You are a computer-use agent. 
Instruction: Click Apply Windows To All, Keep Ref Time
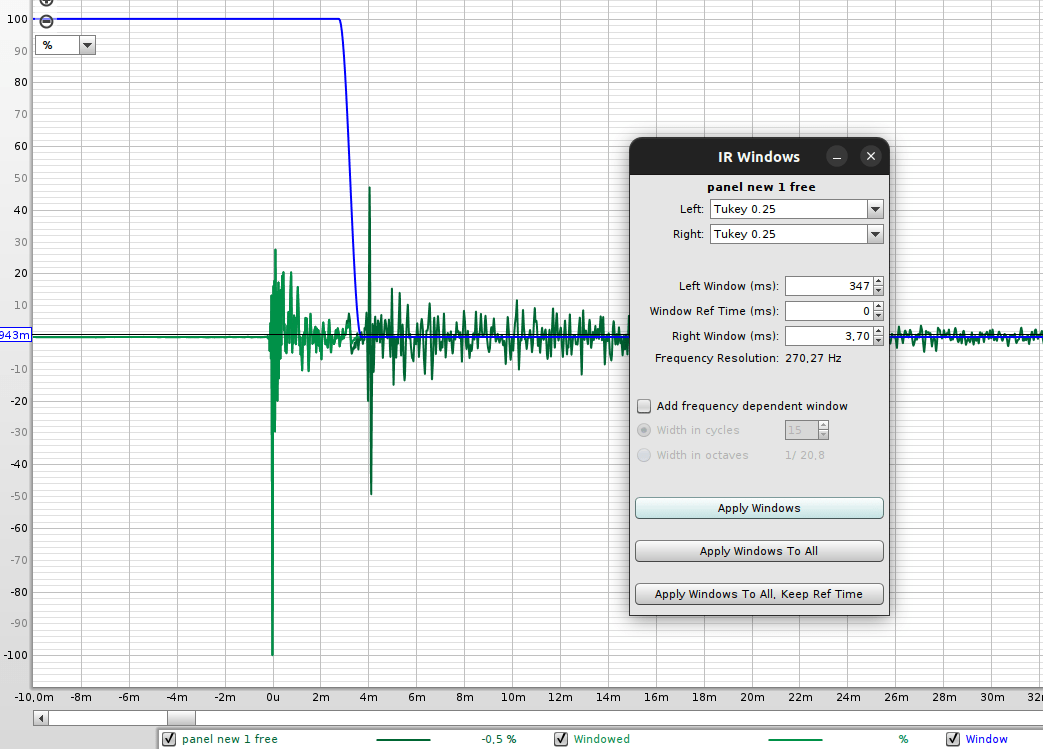click(x=759, y=594)
